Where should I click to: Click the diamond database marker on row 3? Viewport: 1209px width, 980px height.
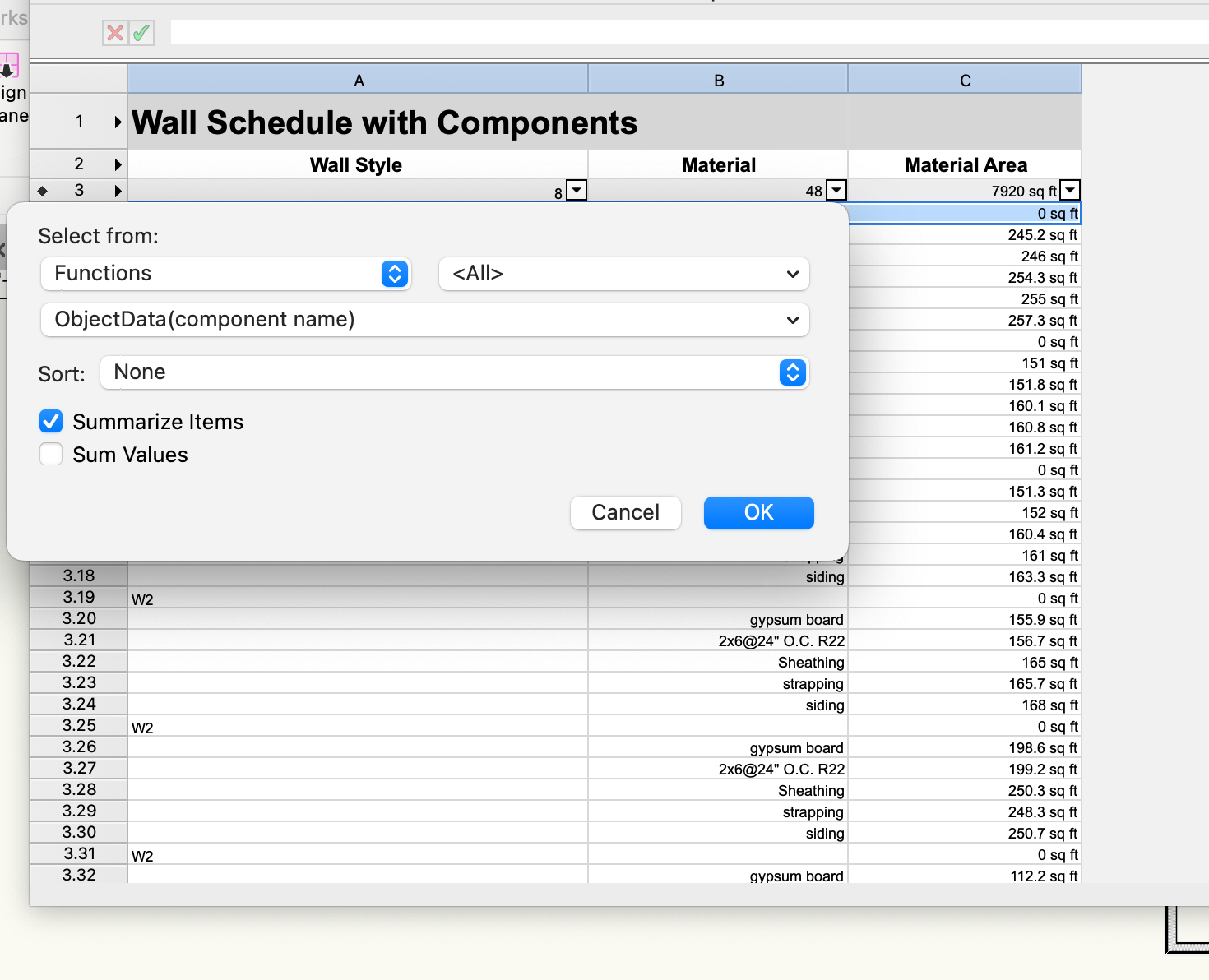click(x=43, y=191)
